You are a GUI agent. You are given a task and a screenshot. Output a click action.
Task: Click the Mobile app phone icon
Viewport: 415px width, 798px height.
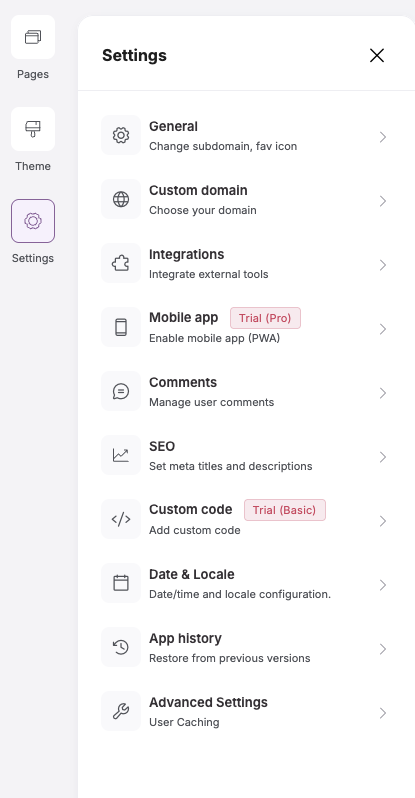click(x=121, y=327)
